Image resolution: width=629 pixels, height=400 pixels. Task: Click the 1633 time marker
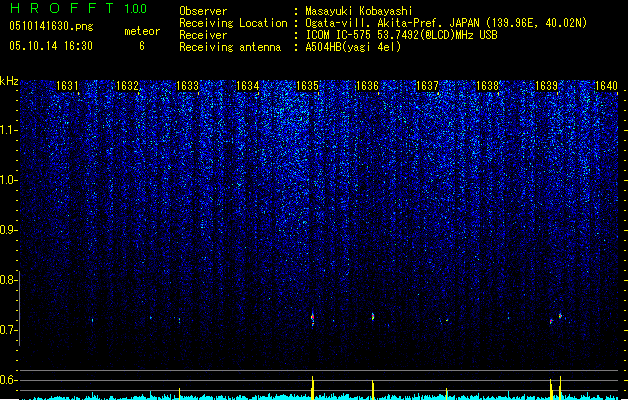[187, 86]
